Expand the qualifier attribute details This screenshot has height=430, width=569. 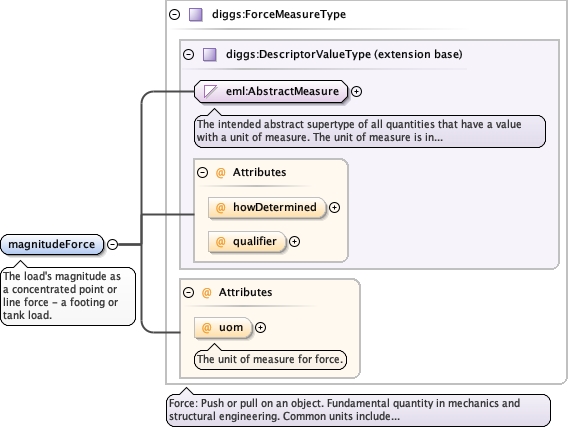pos(294,242)
